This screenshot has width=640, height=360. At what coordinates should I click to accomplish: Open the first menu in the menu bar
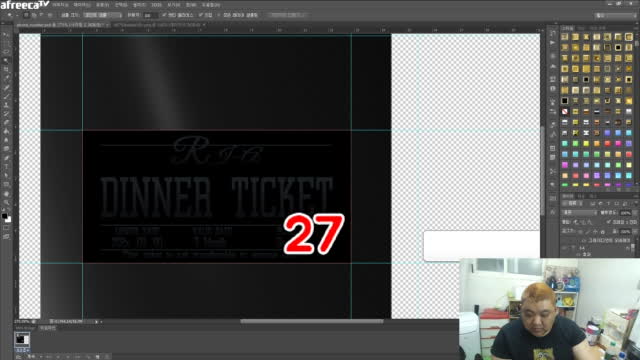pyautogui.click(x=60, y=5)
